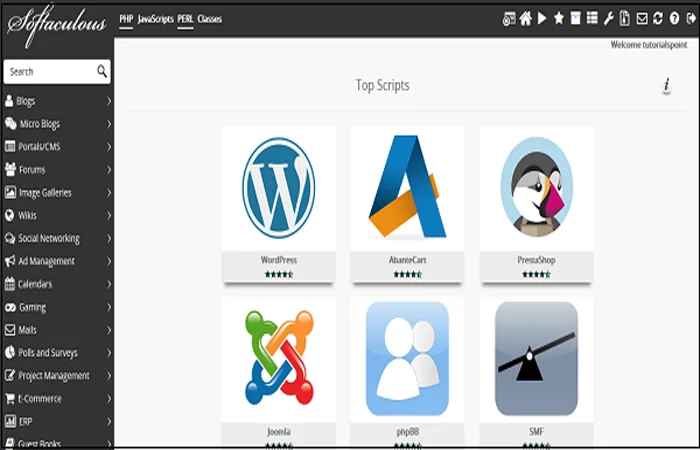Click the home icon in top toolbar
Viewport: 700px width, 450px height.
tap(525, 18)
